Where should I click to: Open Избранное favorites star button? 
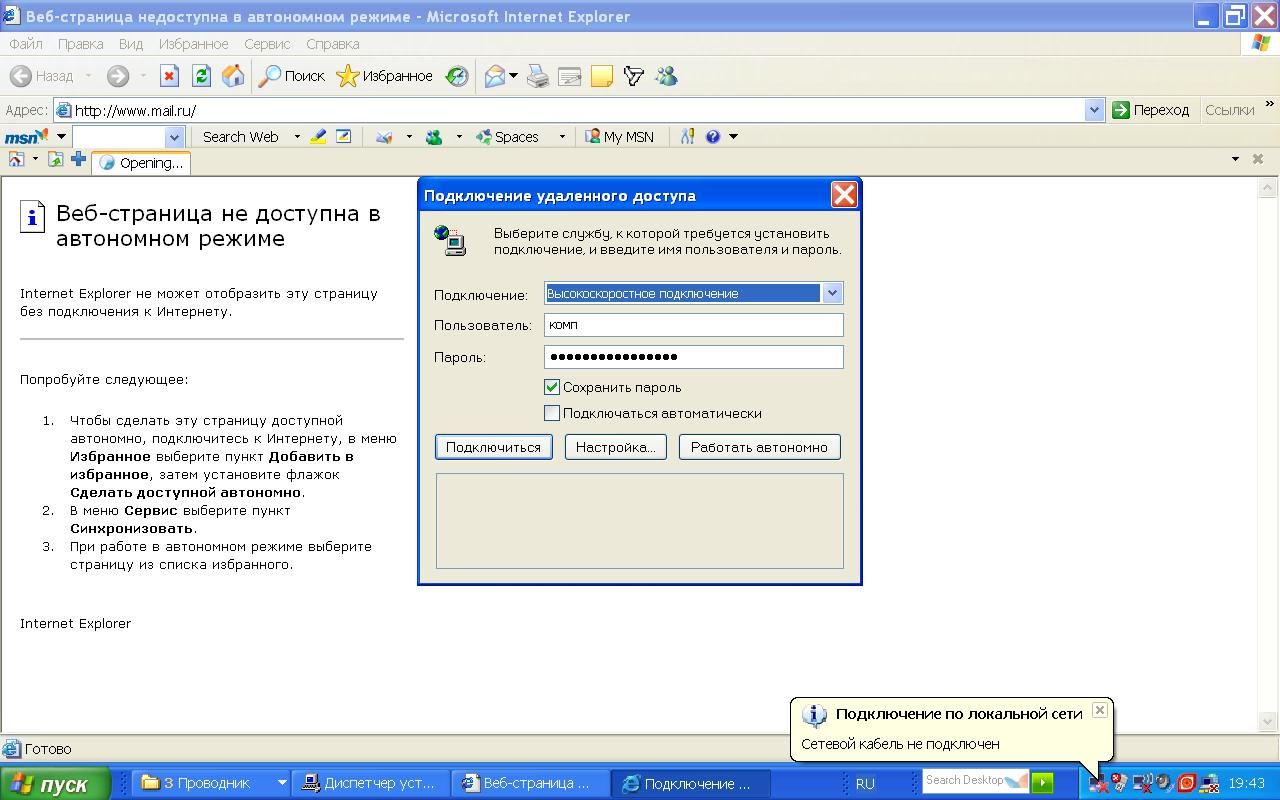384,76
